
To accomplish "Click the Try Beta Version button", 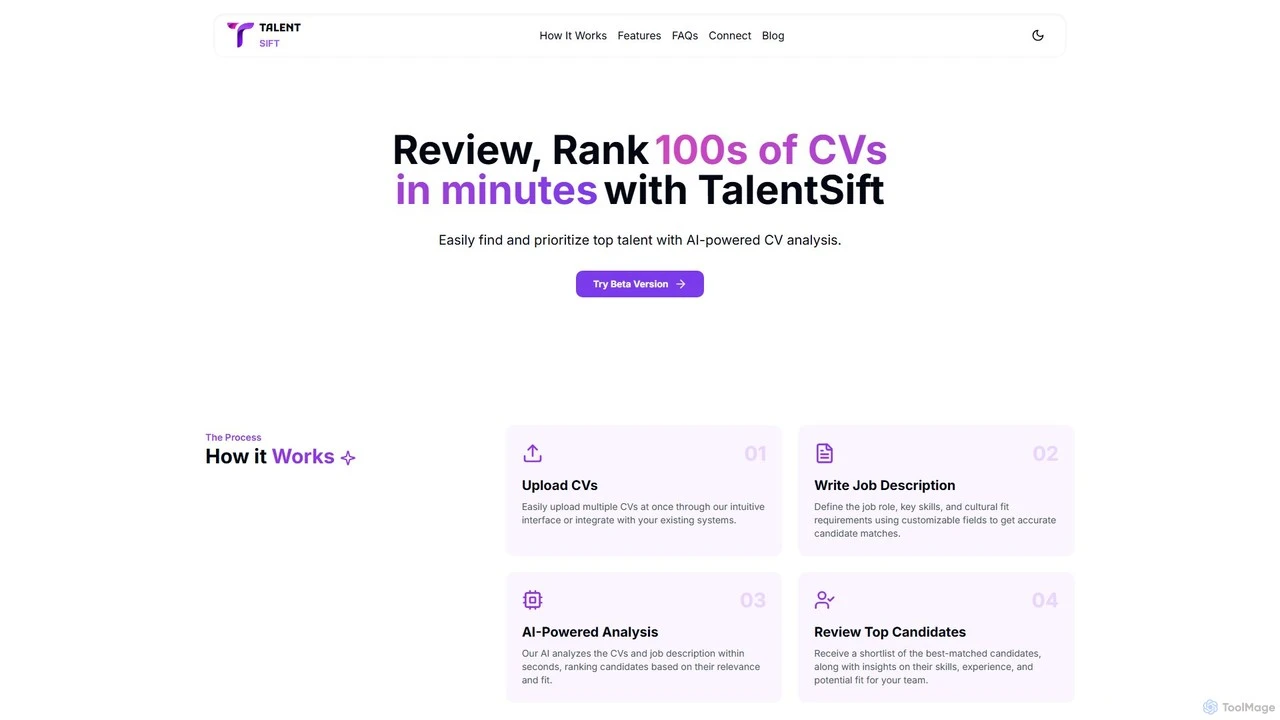I will [640, 284].
